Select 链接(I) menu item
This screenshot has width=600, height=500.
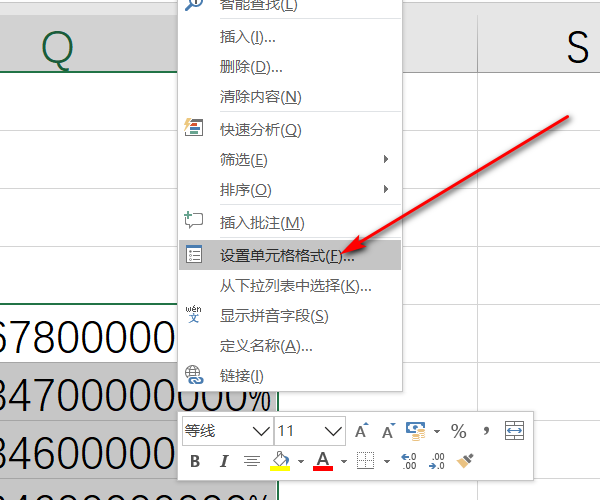click(x=290, y=376)
